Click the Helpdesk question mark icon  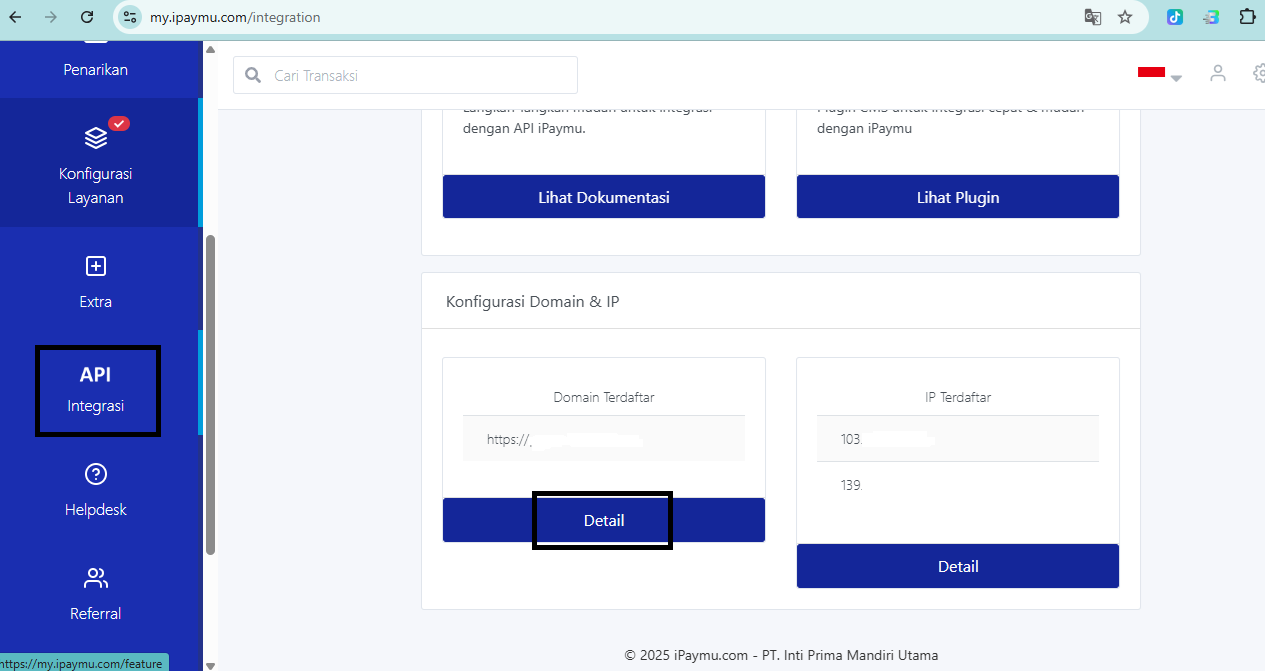[x=96, y=474]
